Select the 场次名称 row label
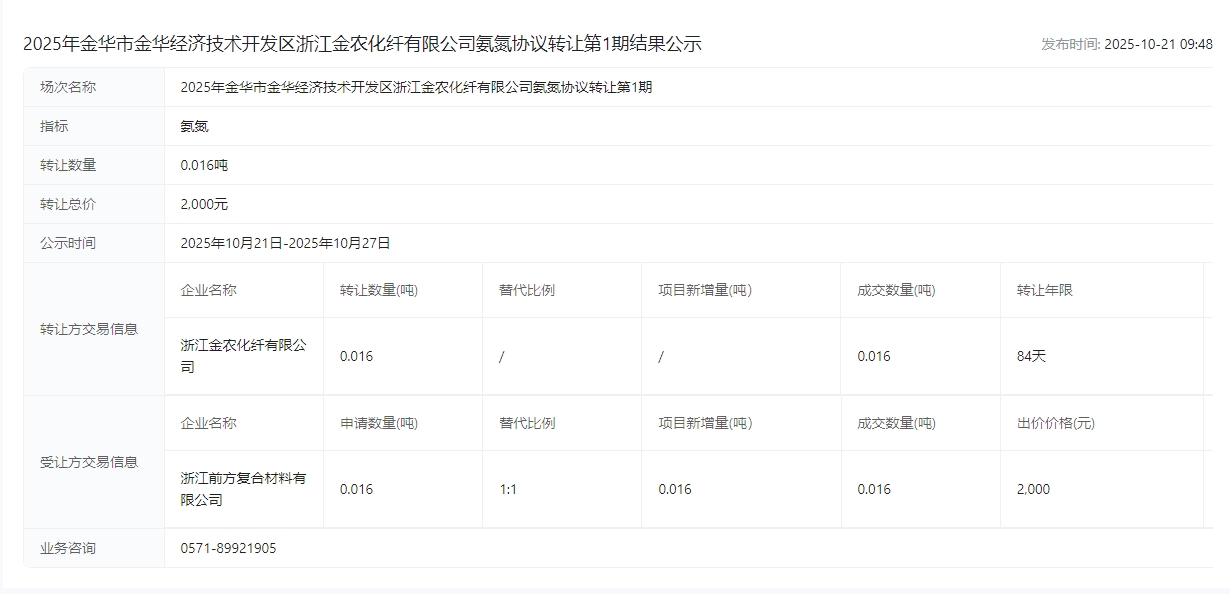The width and height of the screenshot is (1230, 594). pyautogui.click(x=68, y=87)
